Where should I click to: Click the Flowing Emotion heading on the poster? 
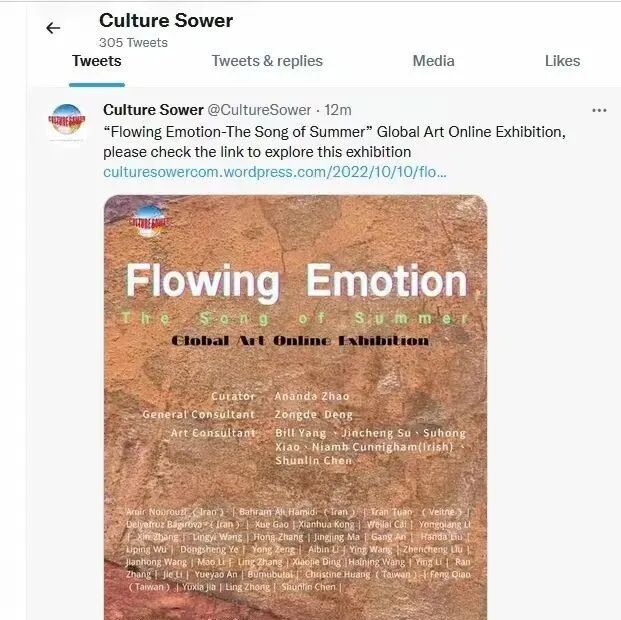click(x=296, y=281)
